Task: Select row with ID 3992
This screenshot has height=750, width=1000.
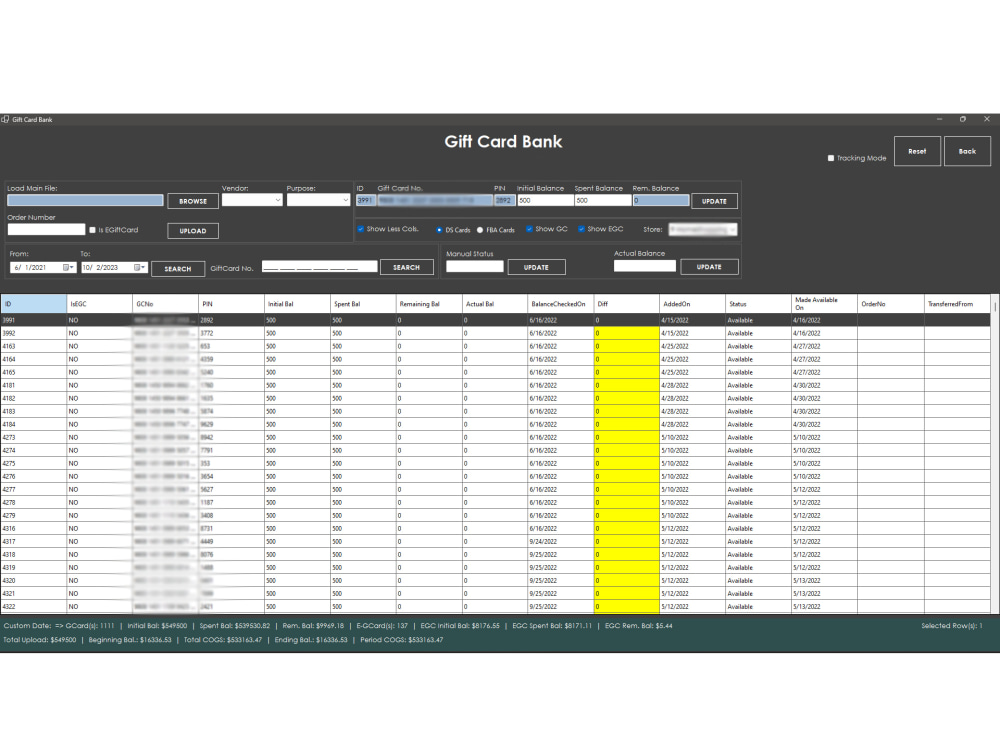Action: (x=495, y=333)
